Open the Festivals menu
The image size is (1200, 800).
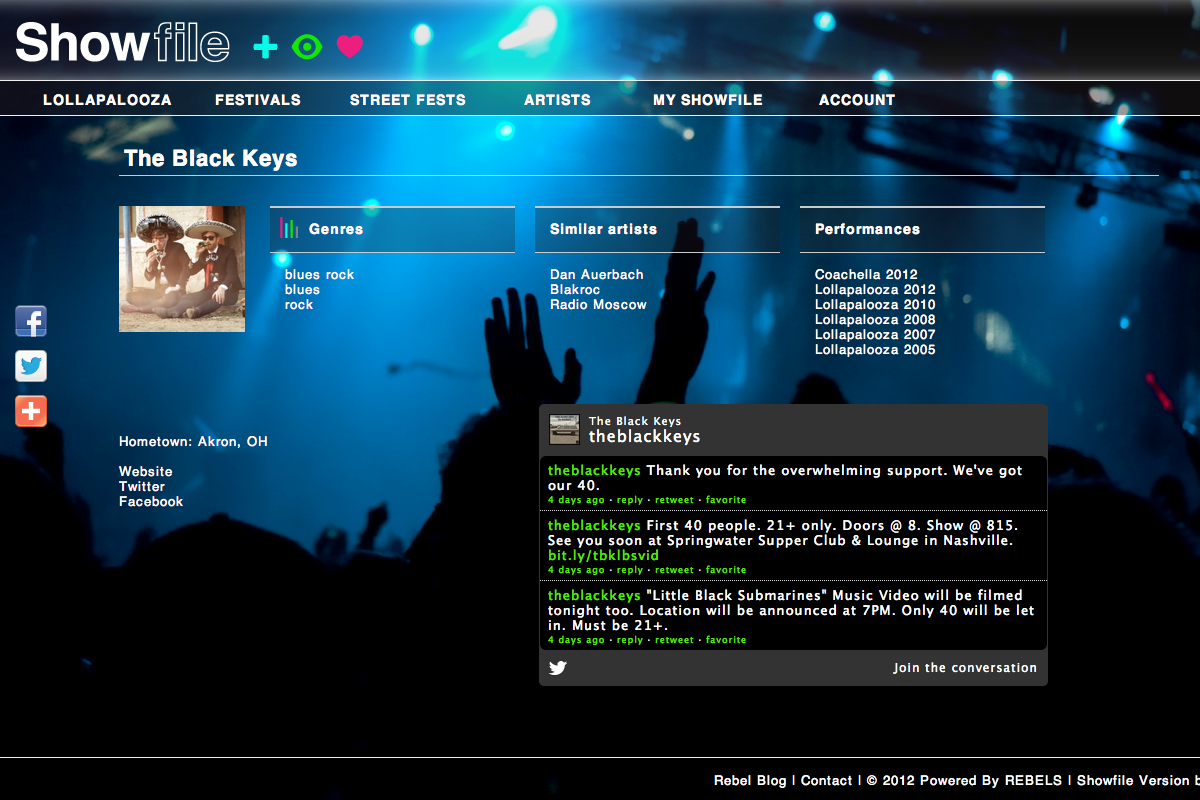tap(258, 100)
